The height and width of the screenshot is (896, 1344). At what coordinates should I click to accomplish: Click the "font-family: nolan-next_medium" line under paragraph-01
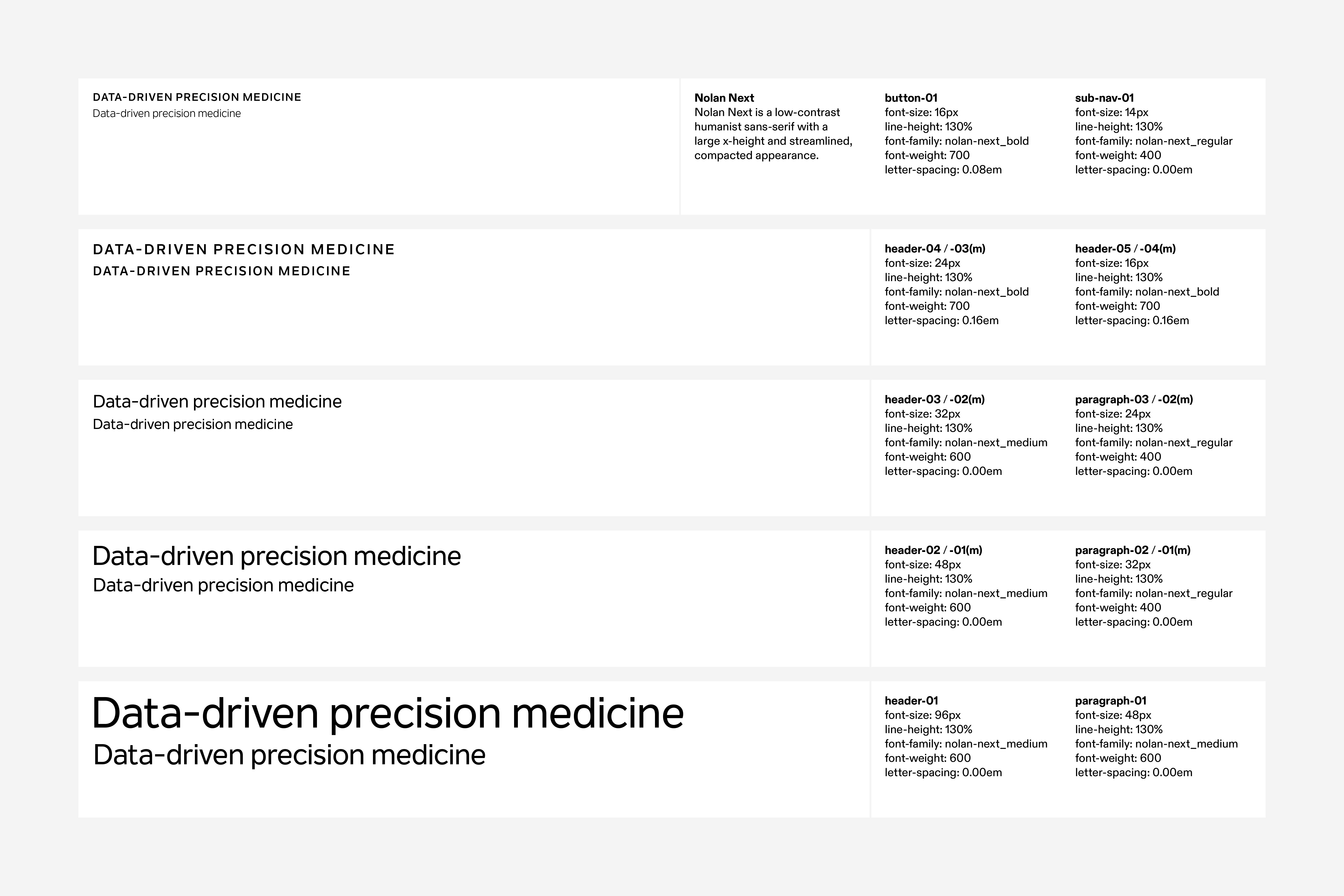(1156, 744)
